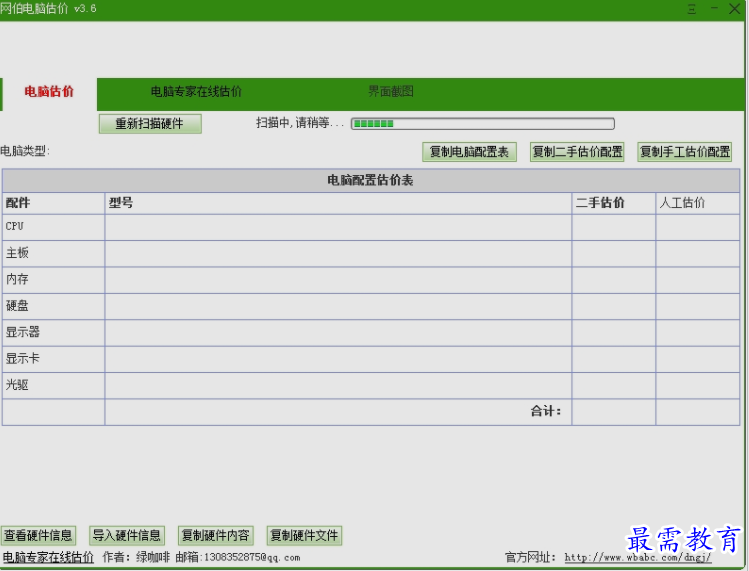
Task: Click the 型号 column header
Action: (338, 203)
